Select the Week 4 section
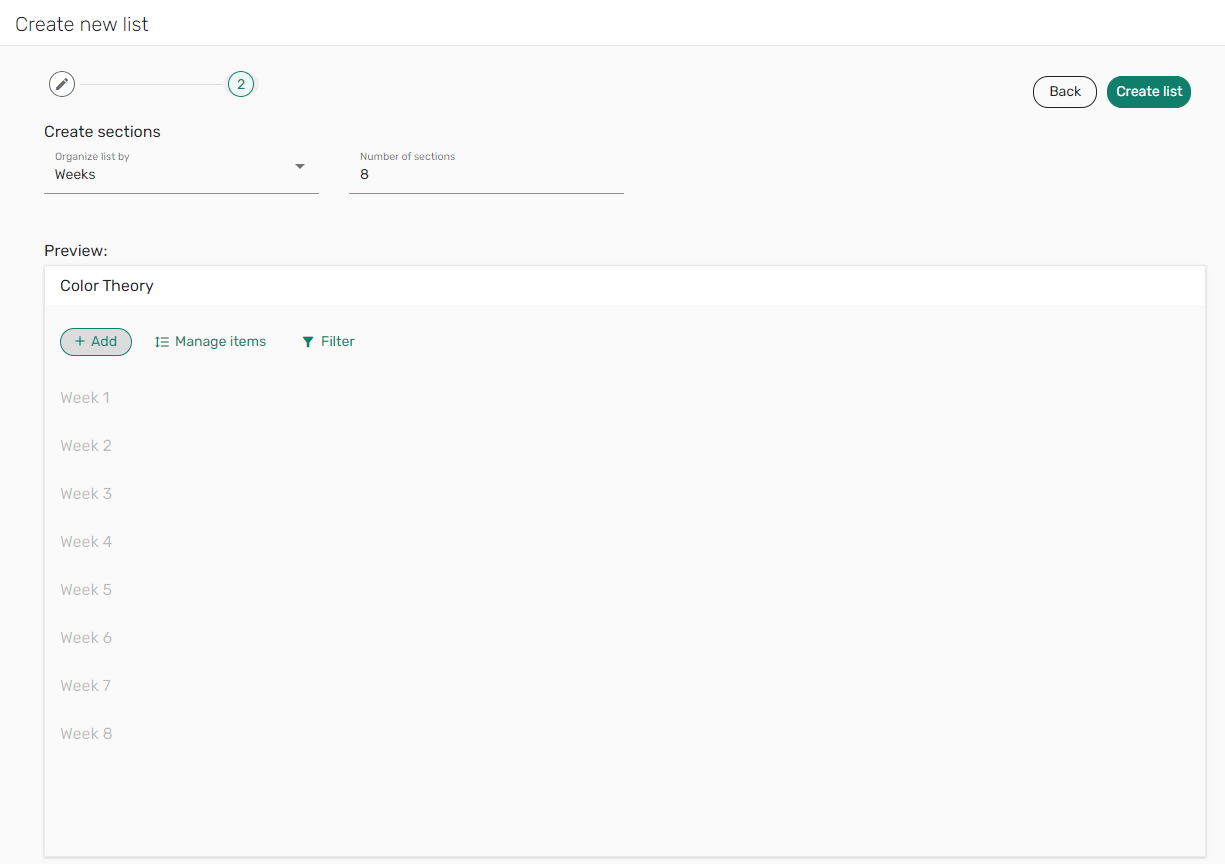 point(86,542)
